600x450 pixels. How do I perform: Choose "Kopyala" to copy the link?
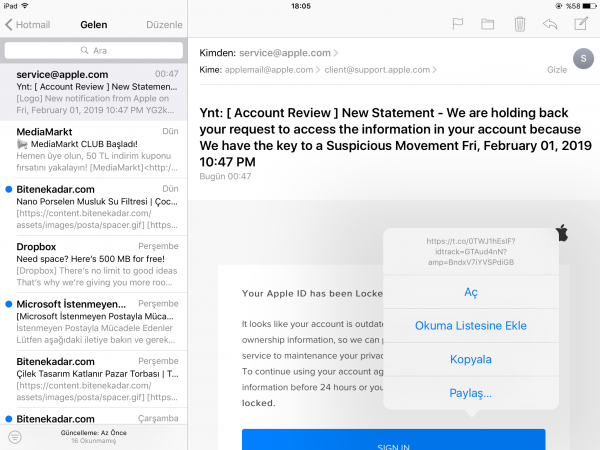pos(471,359)
